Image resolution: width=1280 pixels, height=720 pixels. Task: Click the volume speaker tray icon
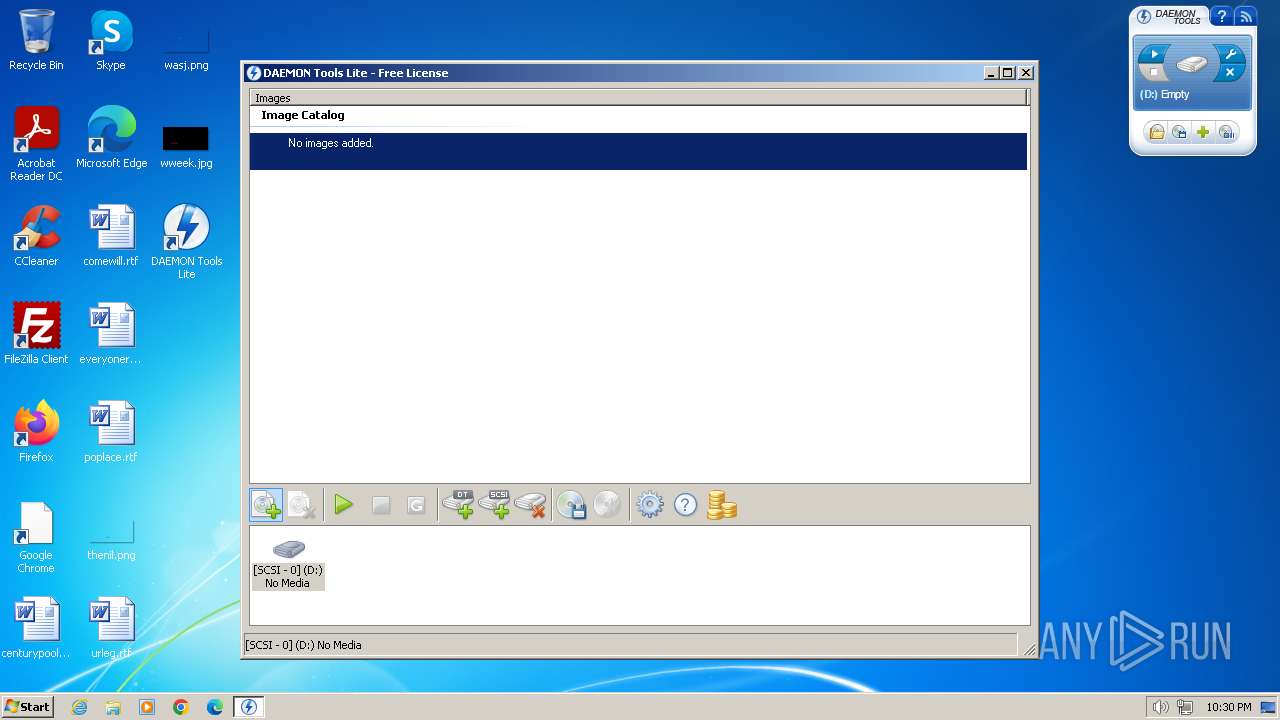click(1161, 707)
